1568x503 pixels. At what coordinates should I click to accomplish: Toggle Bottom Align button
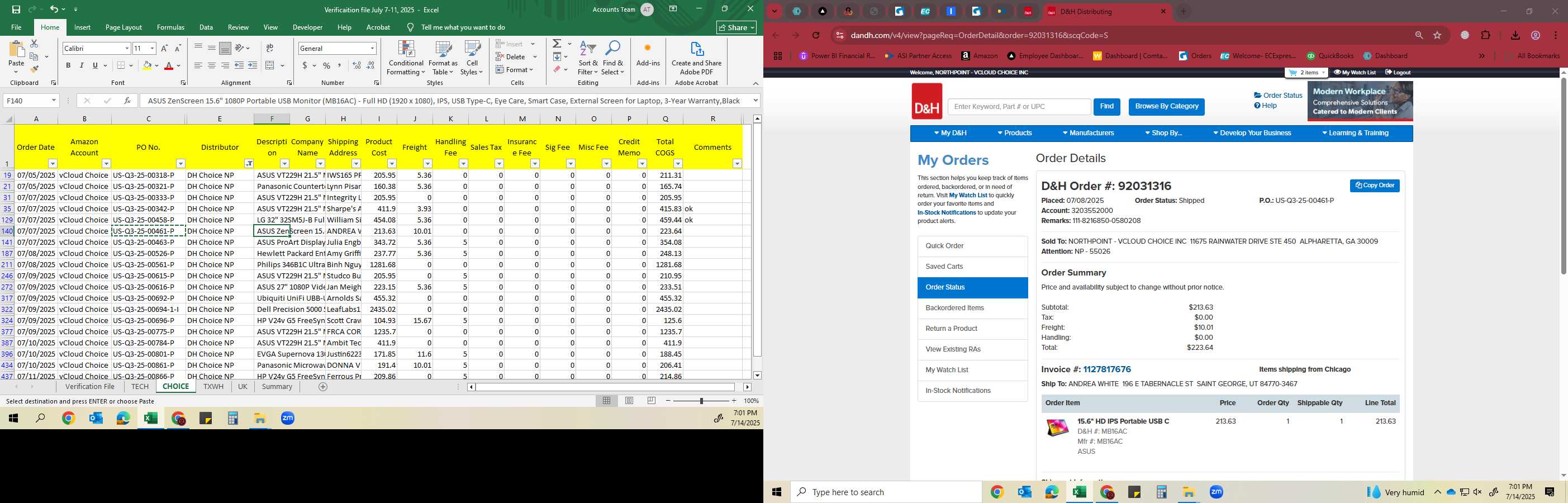[x=225, y=48]
